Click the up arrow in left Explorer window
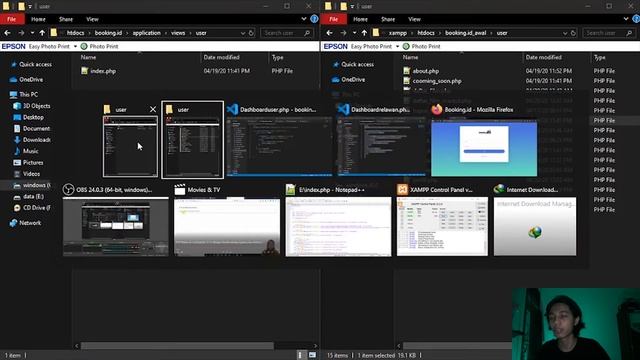640x360 pixels. (42, 33)
